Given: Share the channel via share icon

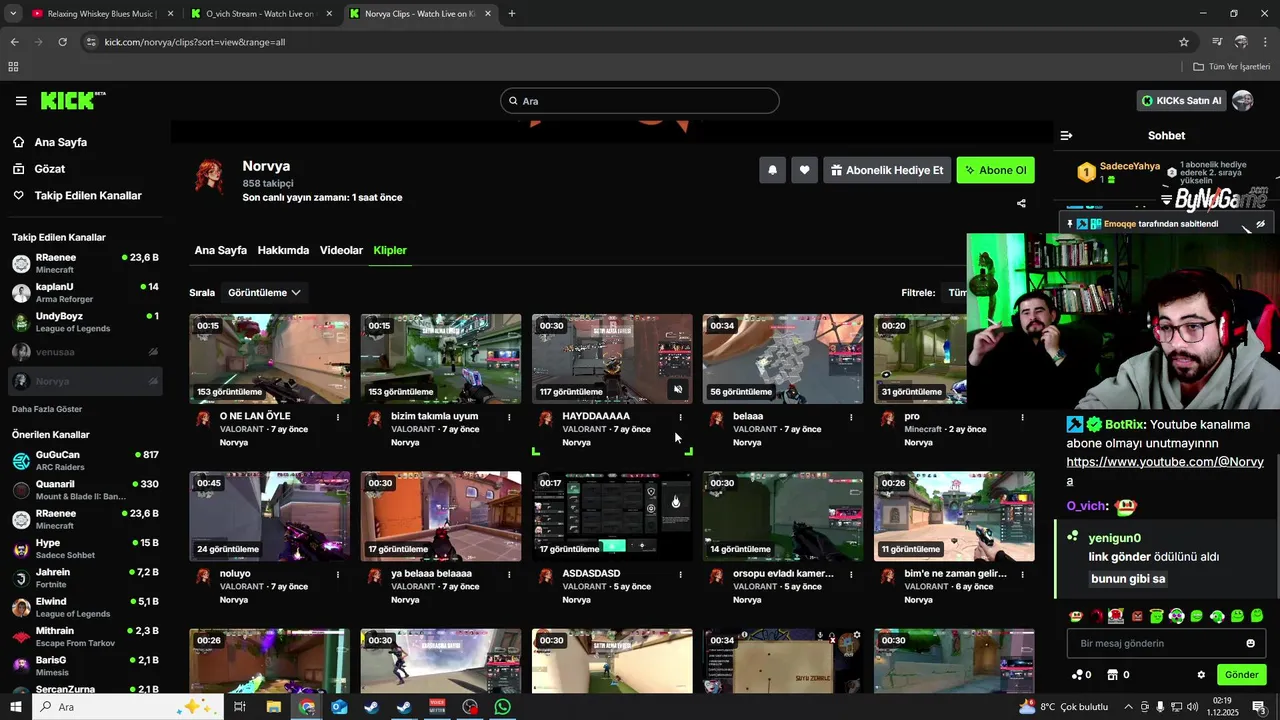Looking at the screenshot, I should (1021, 203).
